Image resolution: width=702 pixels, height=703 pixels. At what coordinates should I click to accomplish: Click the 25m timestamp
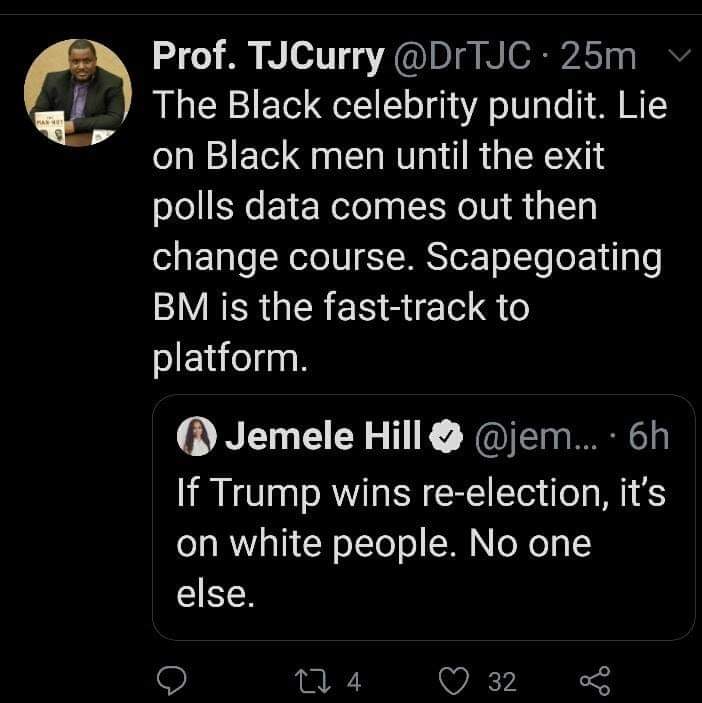(599, 58)
